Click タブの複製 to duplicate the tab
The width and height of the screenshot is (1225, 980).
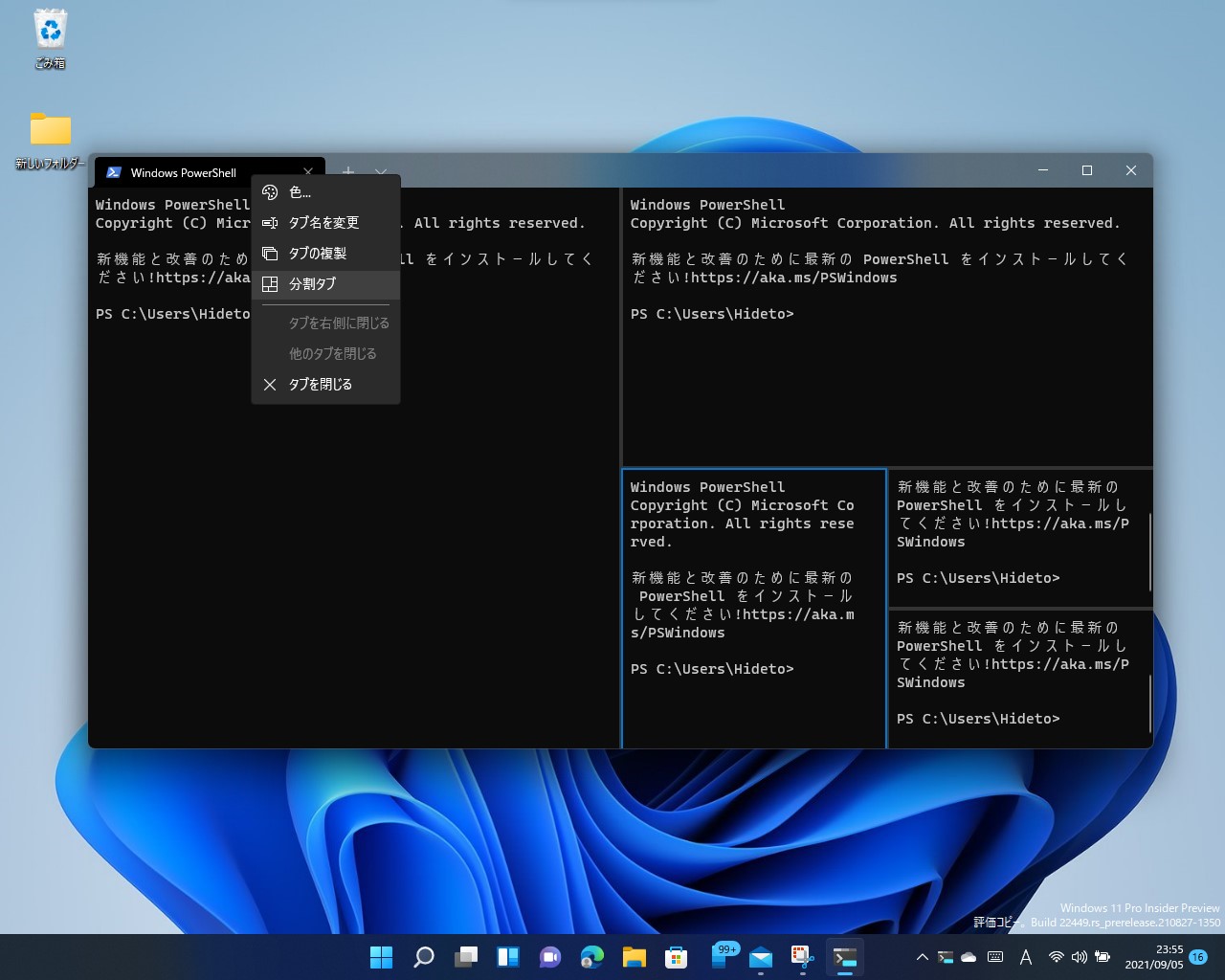point(325,254)
